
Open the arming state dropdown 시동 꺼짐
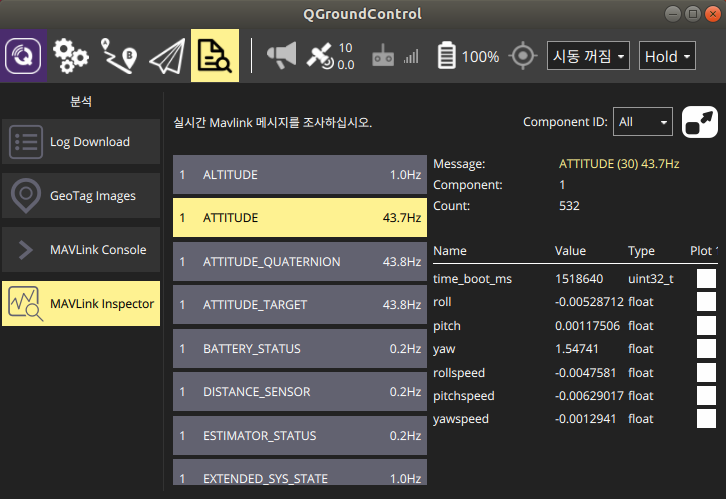point(588,56)
